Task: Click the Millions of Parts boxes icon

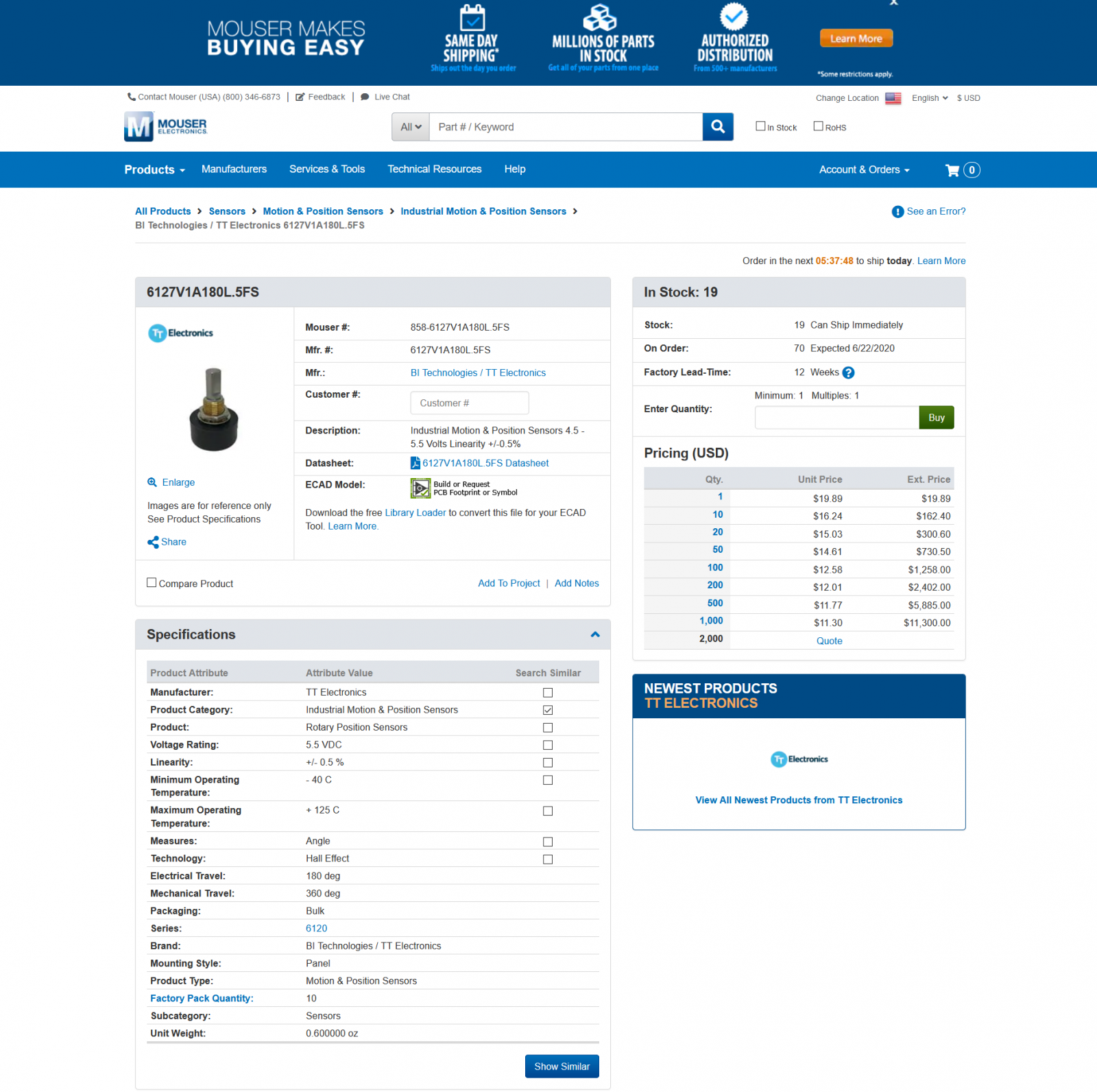Action: [601, 17]
